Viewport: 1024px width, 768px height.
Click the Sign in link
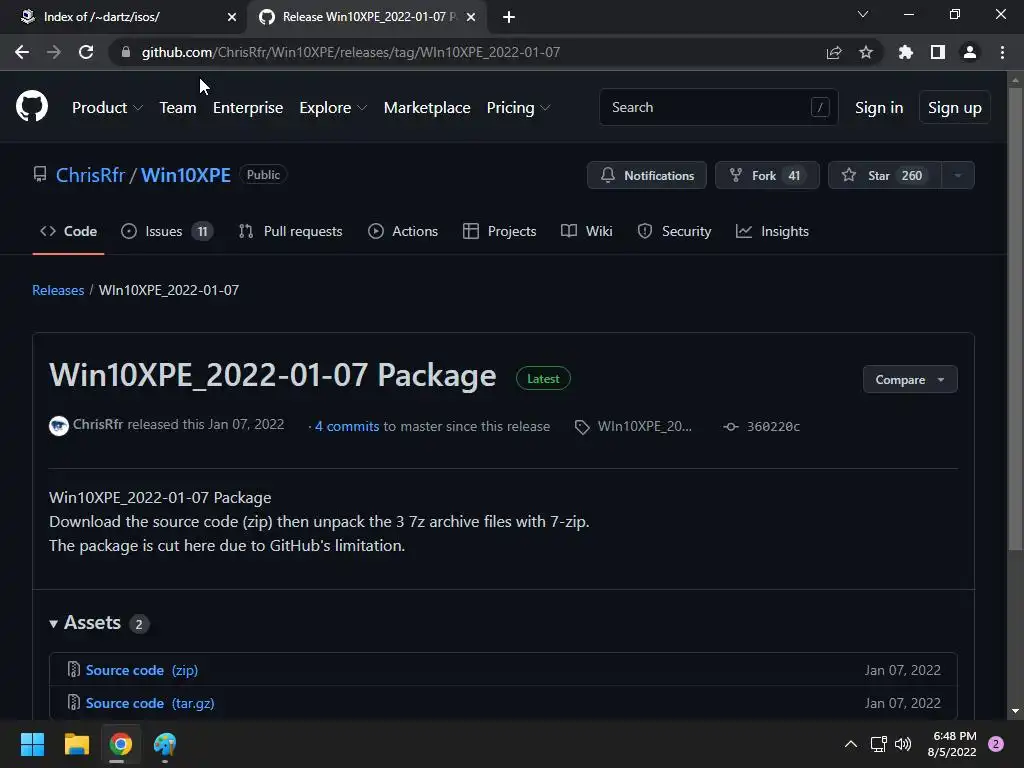pyautogui.click(x=879, y=108)
